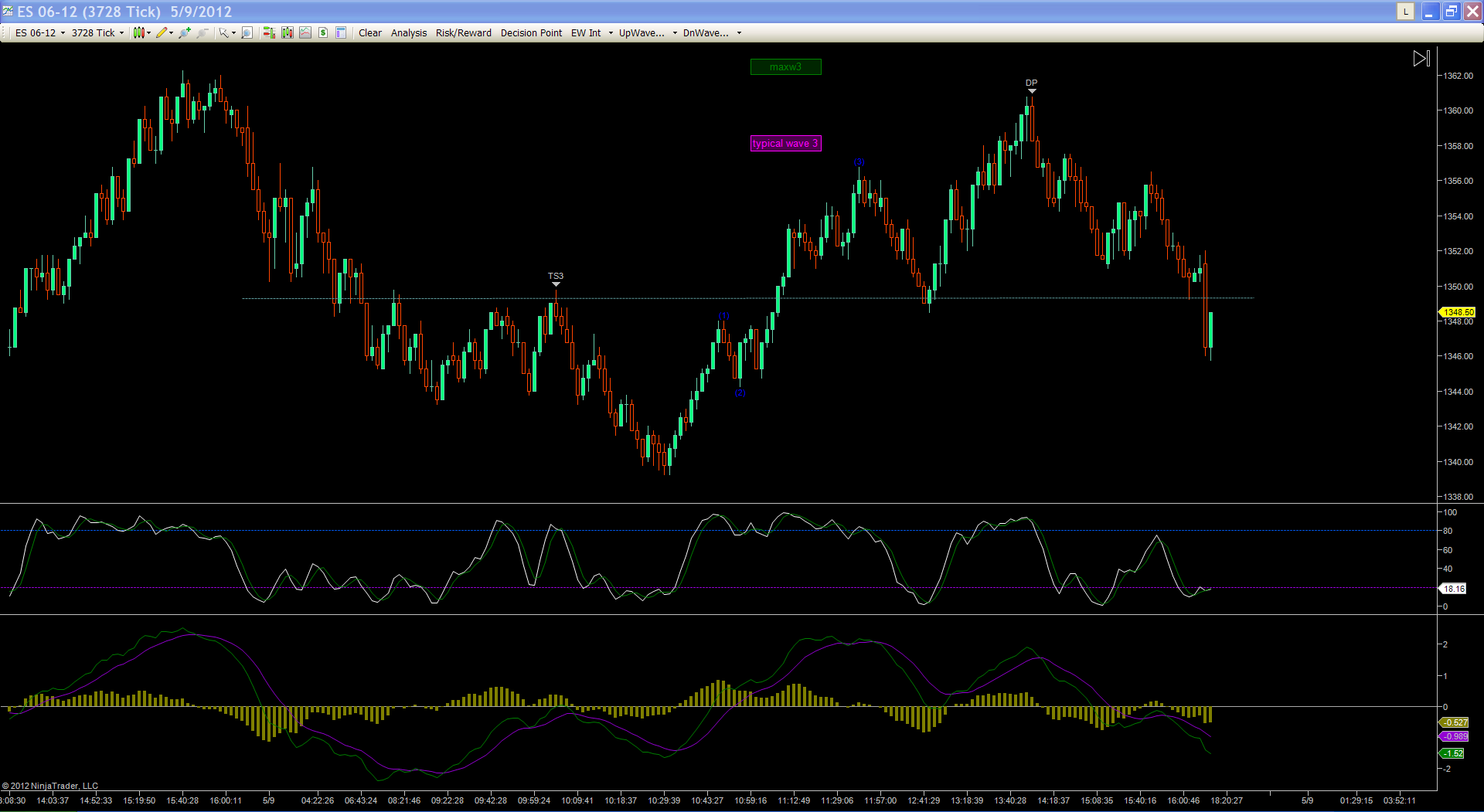Open the Decision Point toolbar item

532,33
